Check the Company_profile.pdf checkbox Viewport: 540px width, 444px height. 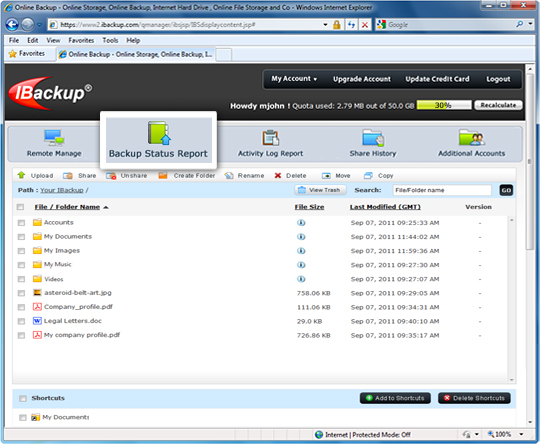21,307
